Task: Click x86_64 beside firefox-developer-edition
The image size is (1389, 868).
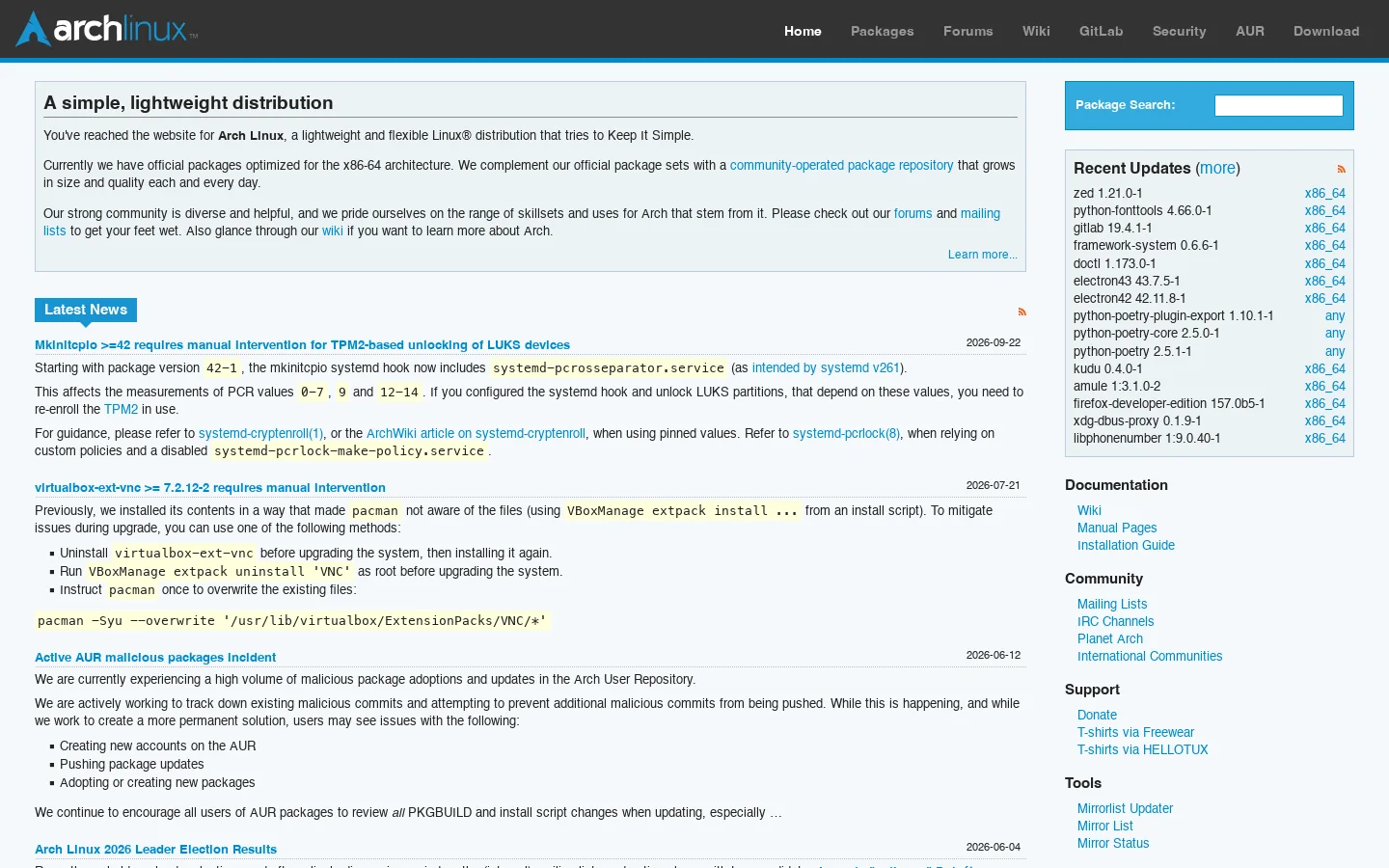Action: tap(1324, 403)
